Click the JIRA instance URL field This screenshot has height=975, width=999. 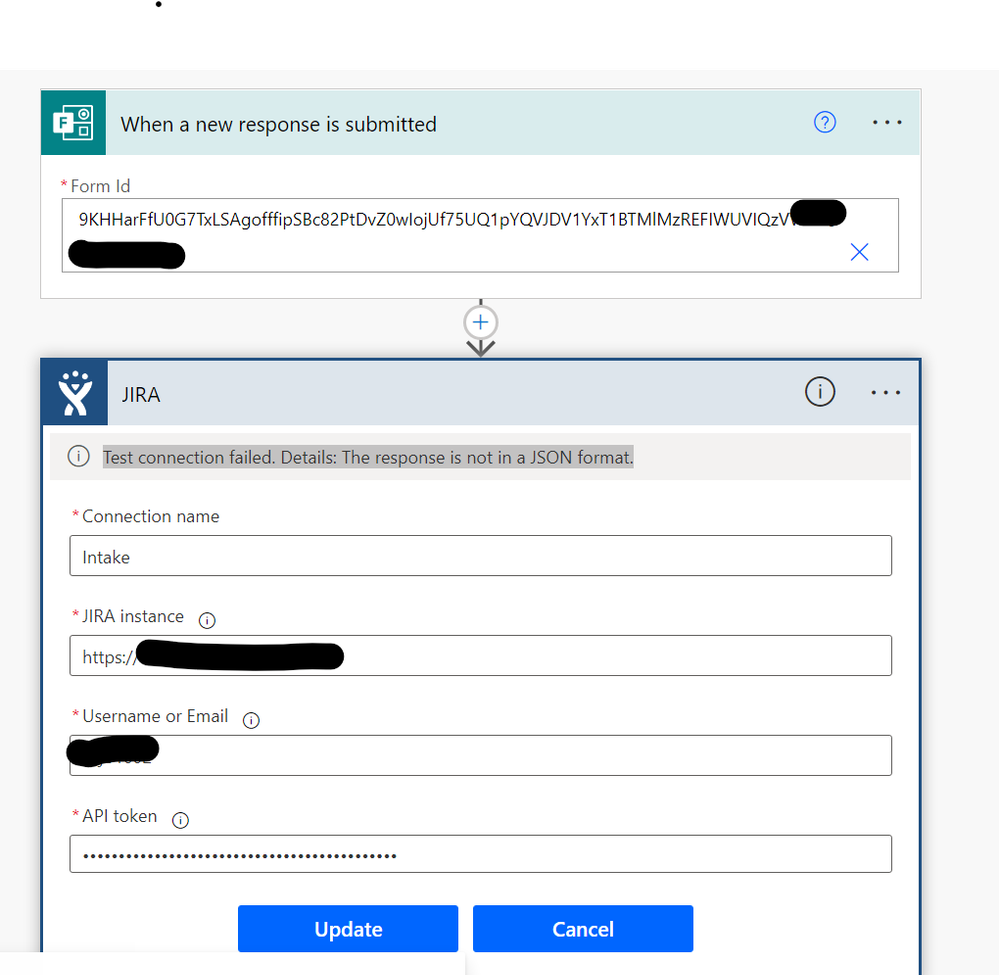pyautogui.click(x=480, y=655)
